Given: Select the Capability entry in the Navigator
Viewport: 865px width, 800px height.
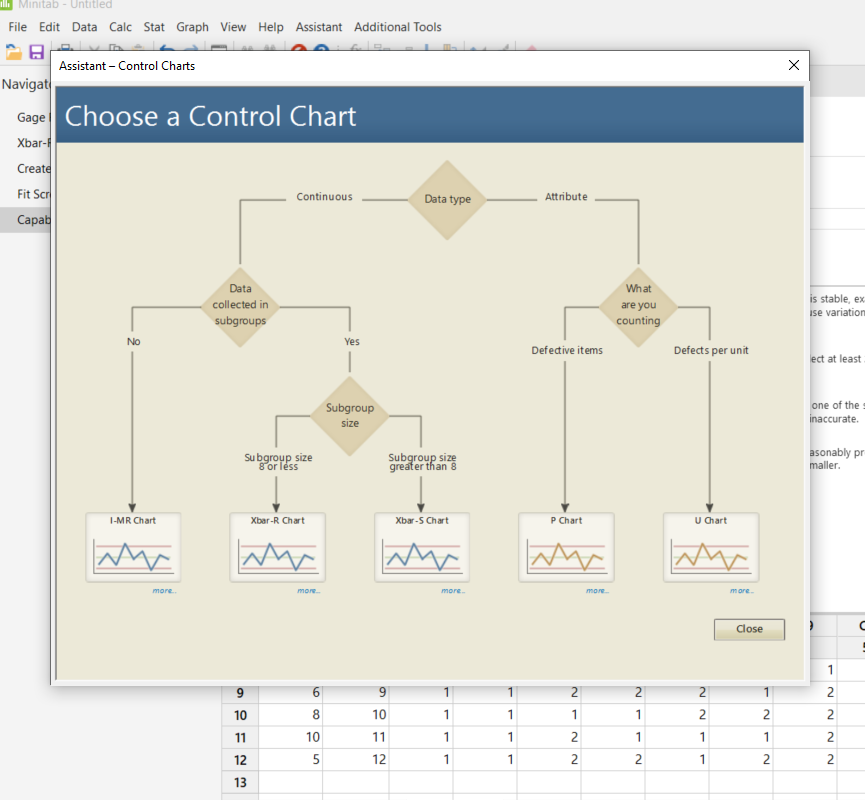Looking at the screenshot, I should pos(31,219).
